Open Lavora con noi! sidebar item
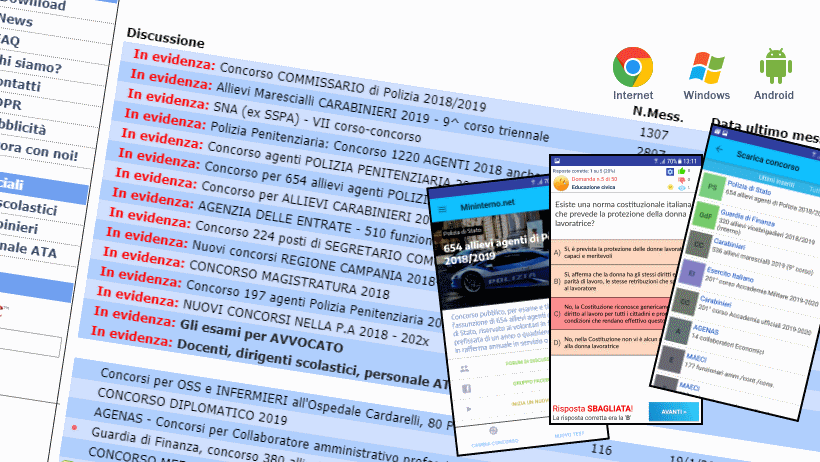The image size is (820, 462). 39,151
